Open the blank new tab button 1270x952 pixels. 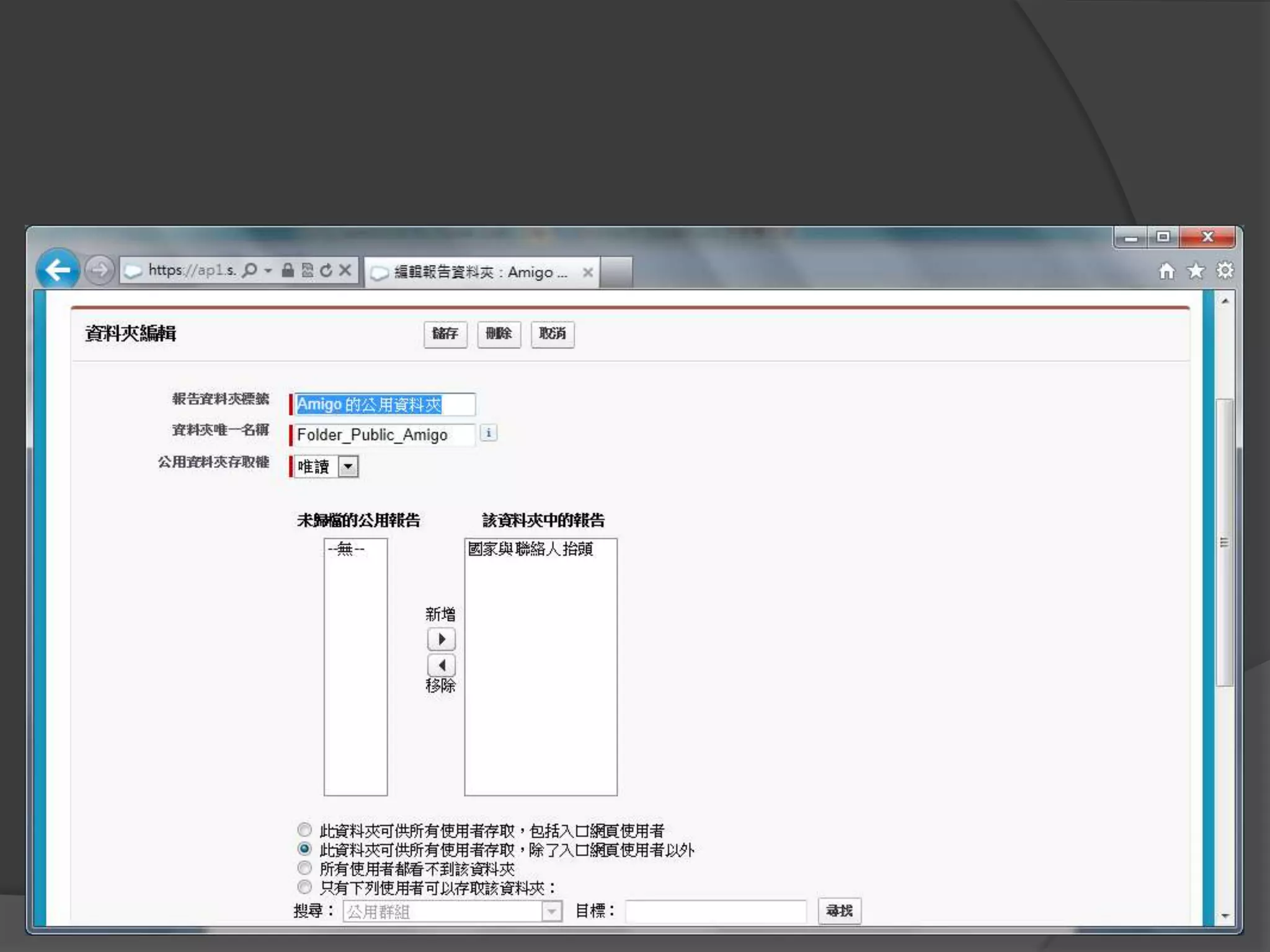[x=616, y=272]
